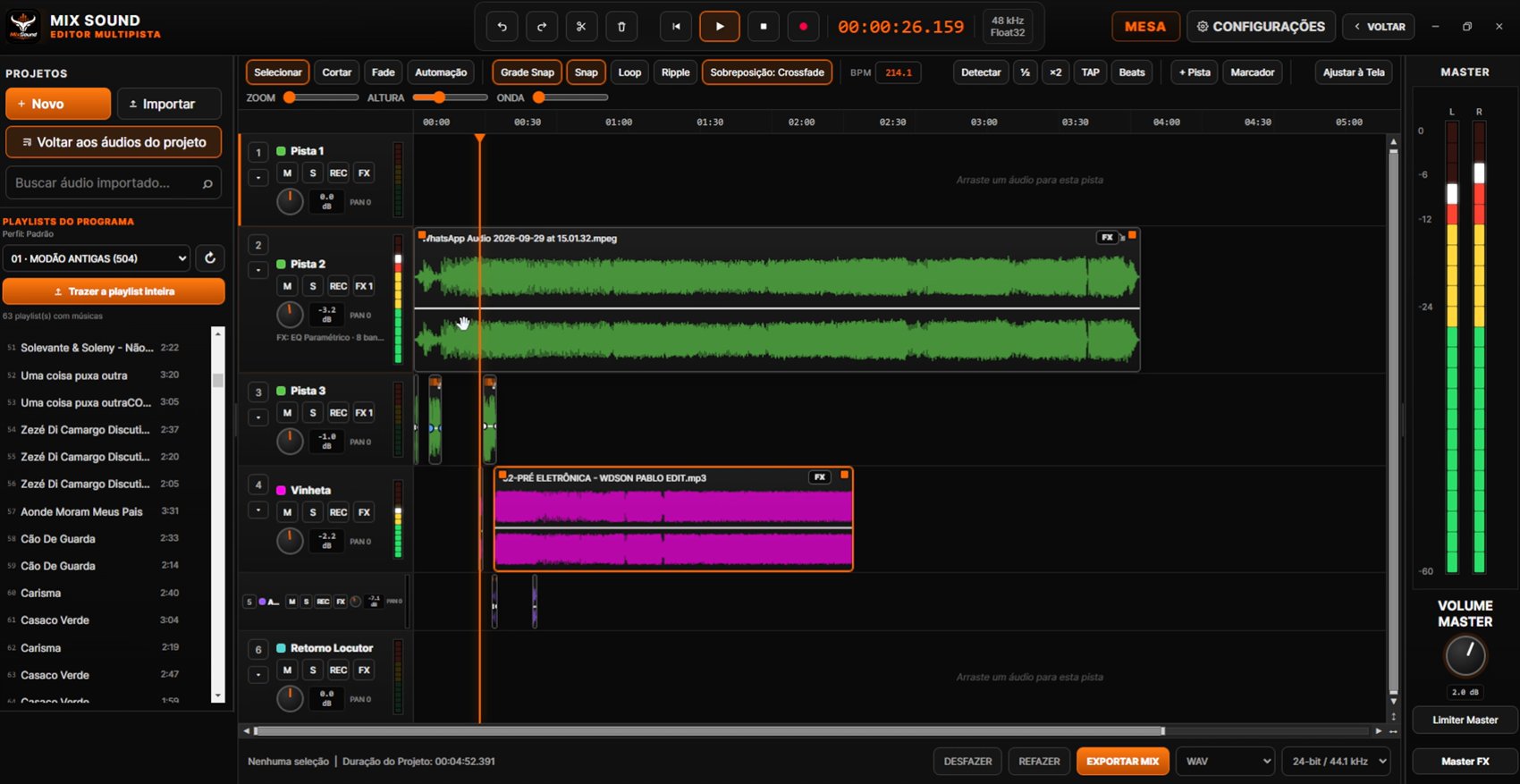Select the Automação tool

click(441, 72)
